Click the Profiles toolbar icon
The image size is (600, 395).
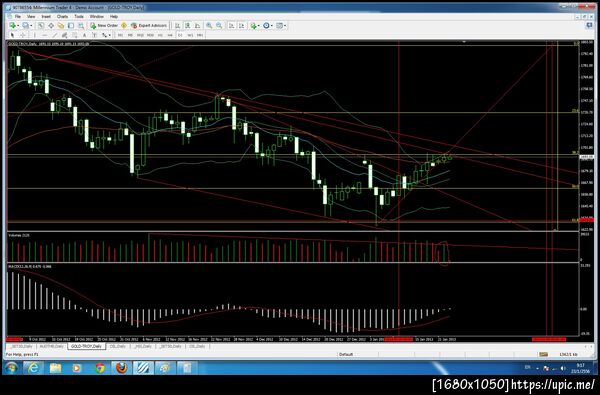click(x=25, y=26)
